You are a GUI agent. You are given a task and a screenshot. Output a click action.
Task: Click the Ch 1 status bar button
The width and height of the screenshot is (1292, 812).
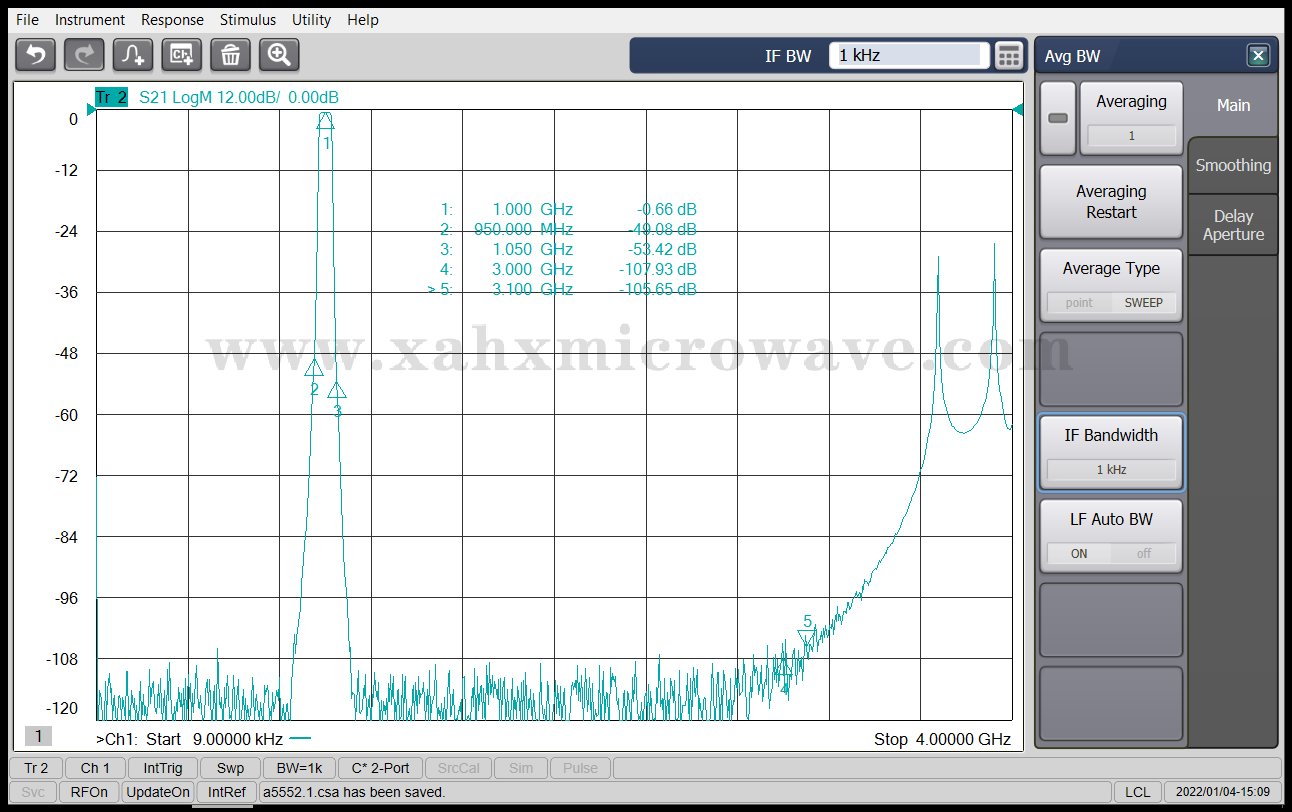click(96, 768)
